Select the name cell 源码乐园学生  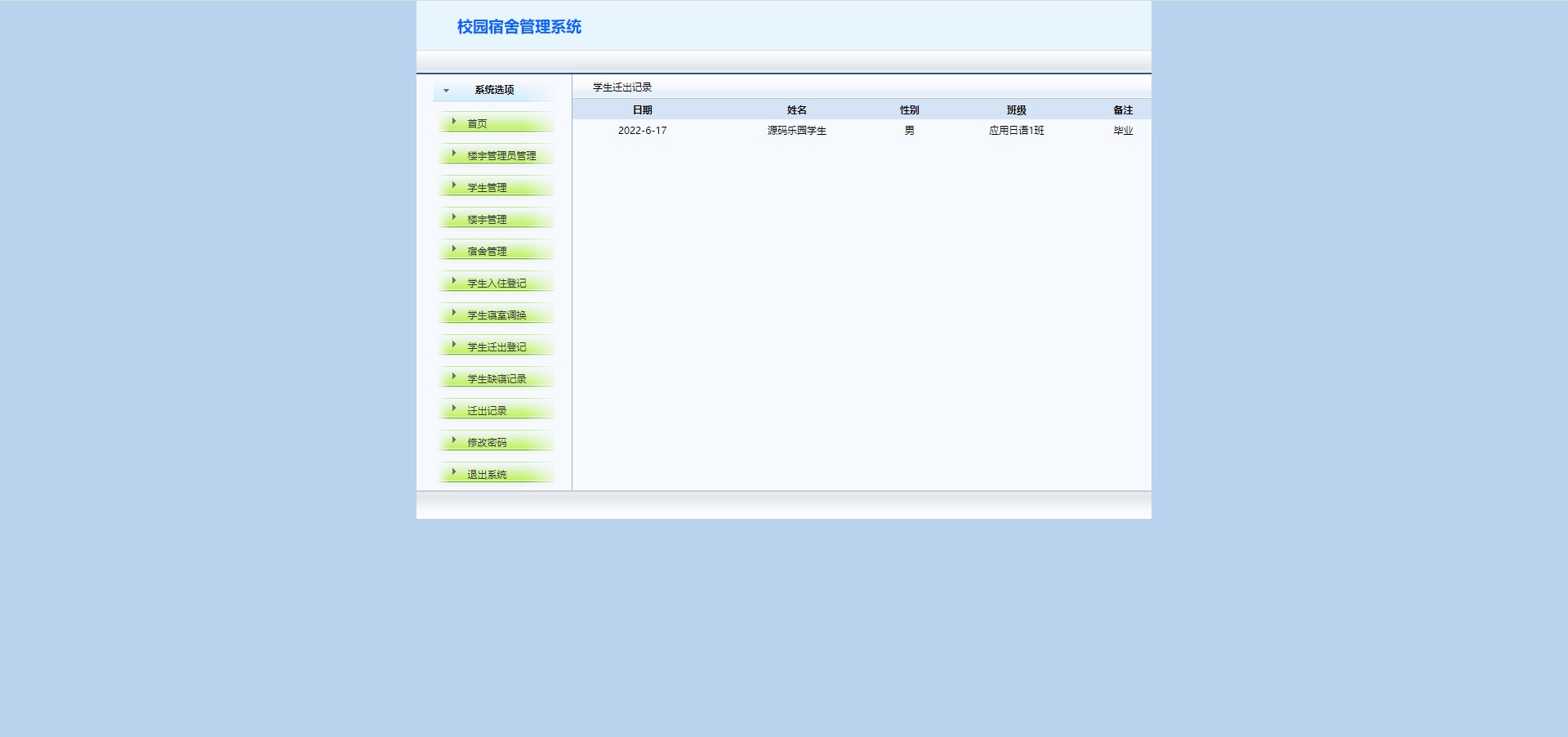[x=797, y=131]
